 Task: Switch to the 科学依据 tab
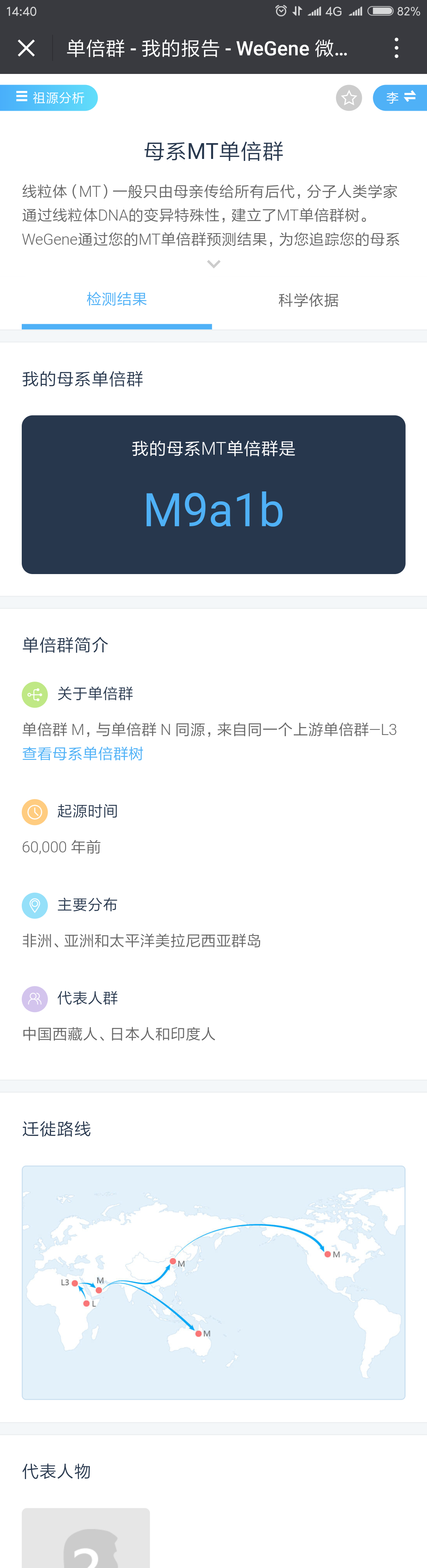click(x=308, y=299)
